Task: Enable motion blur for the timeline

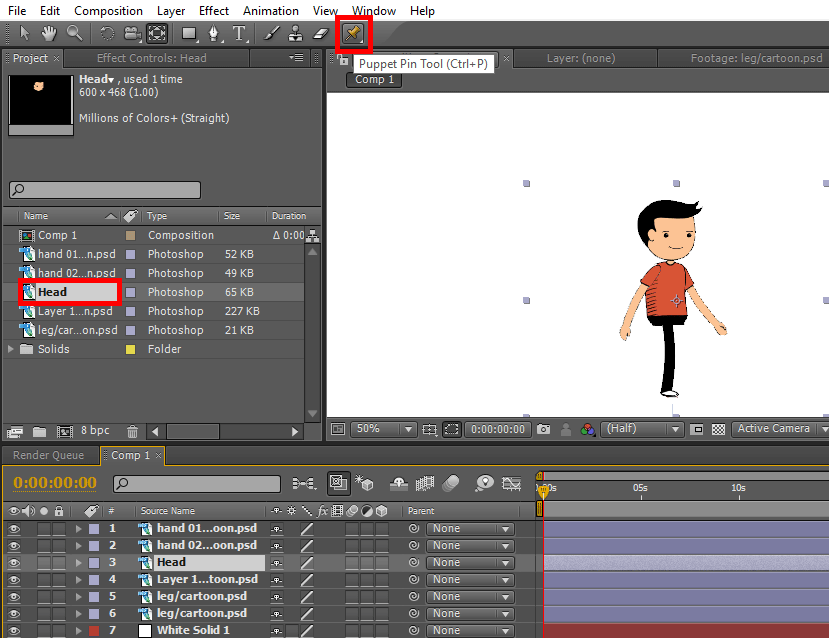Action: tap(450, 483)
